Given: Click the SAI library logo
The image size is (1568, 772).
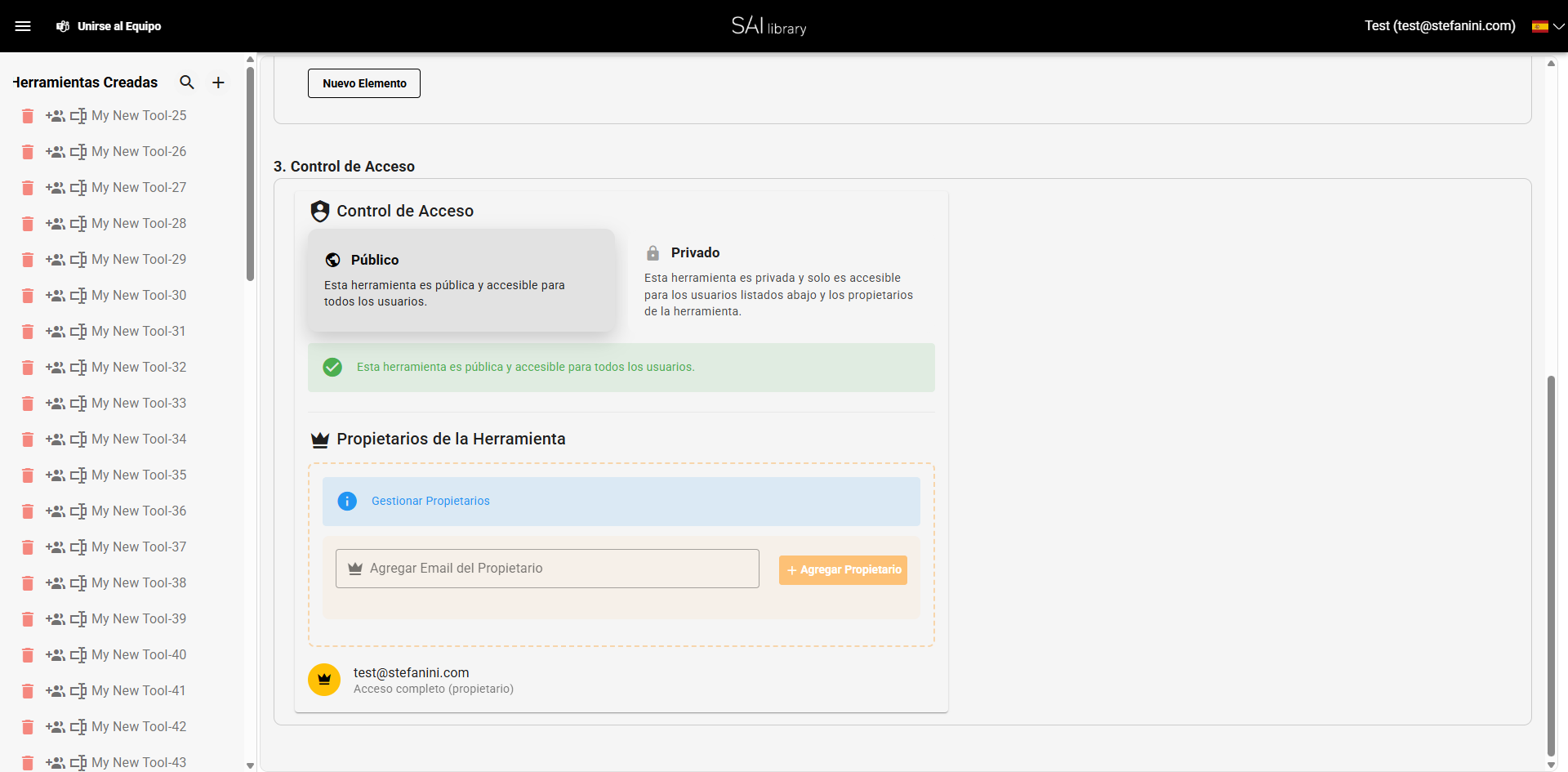Looking at the screenshot, I should (768, 25).
